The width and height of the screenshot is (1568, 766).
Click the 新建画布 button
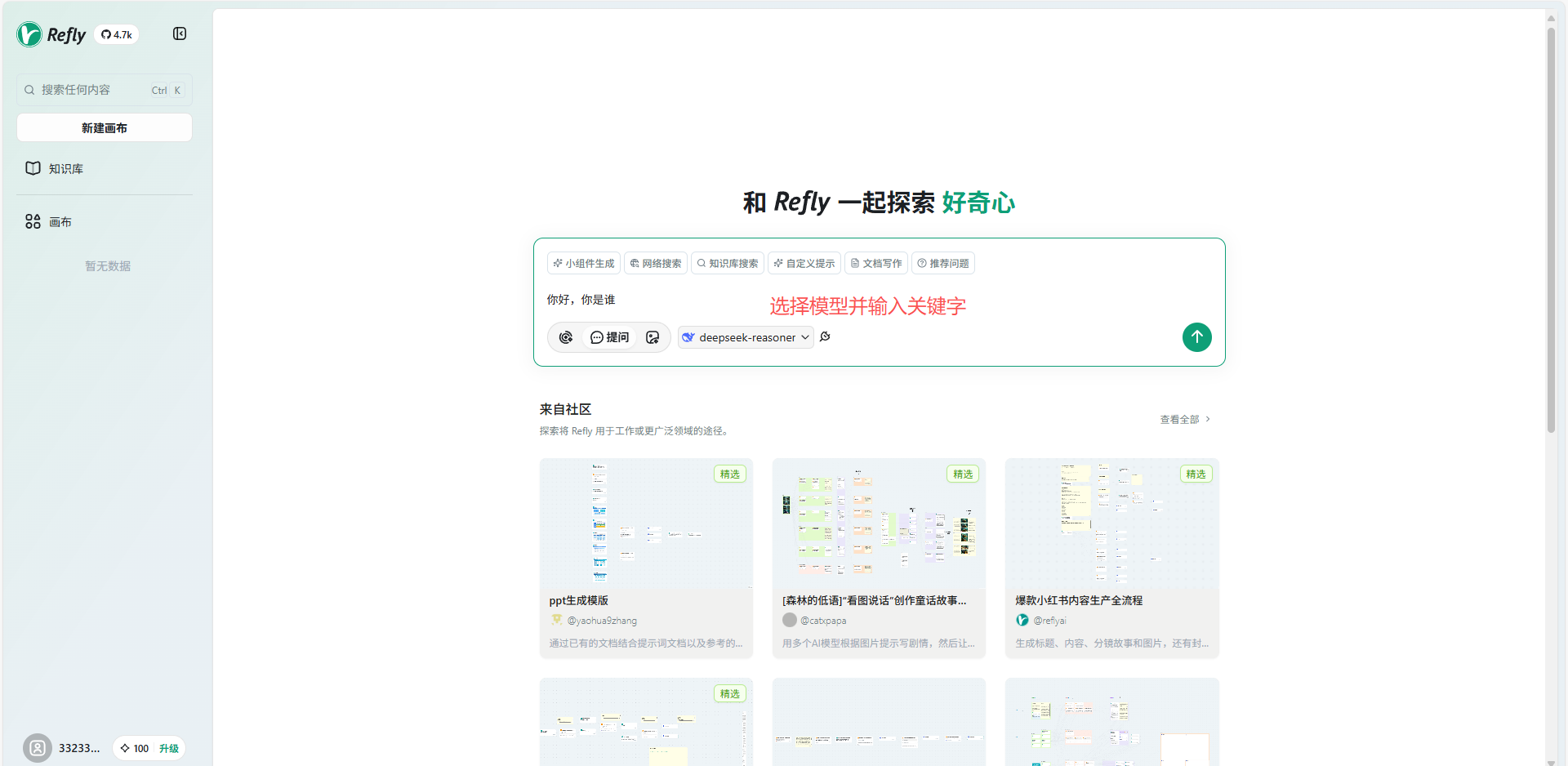click(105, 127)
